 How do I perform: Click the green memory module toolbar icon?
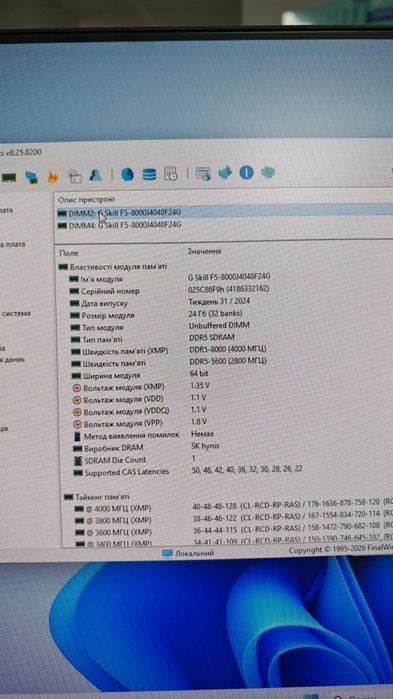(8, 177)
